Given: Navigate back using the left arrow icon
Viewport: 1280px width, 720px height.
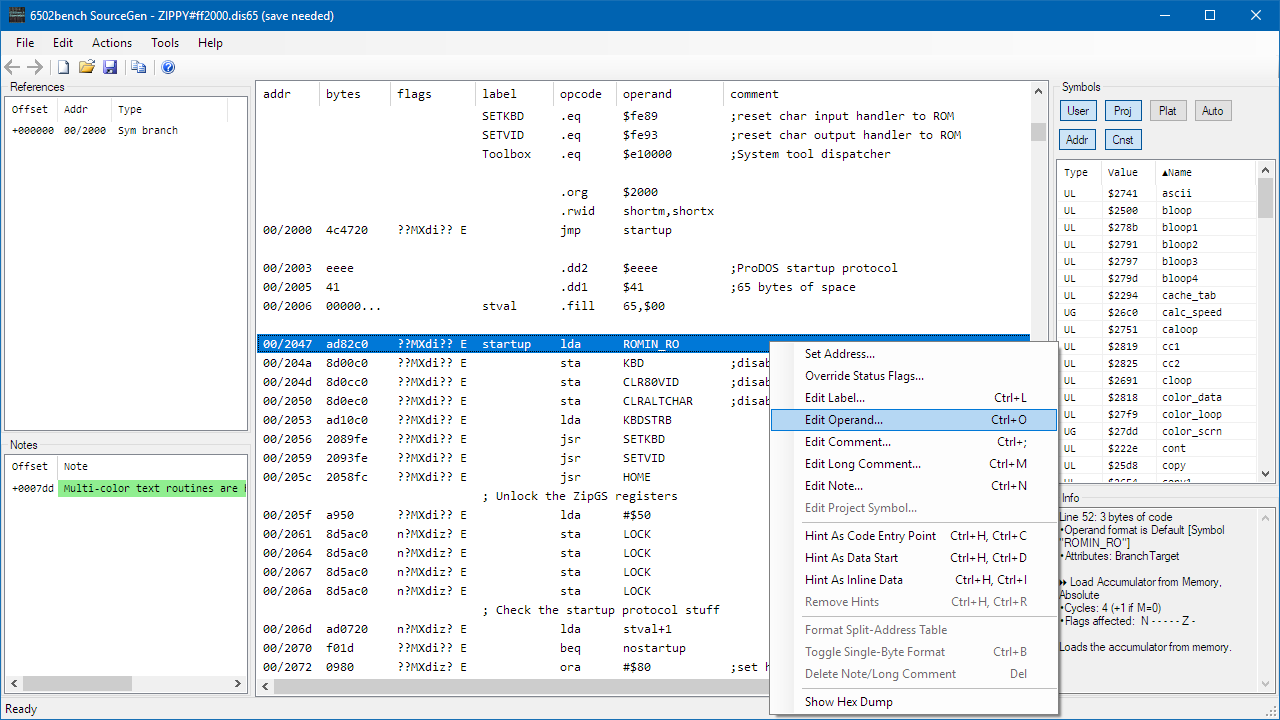Looking at the screenshot, I should pyautogui.click(x=12, y=66).
